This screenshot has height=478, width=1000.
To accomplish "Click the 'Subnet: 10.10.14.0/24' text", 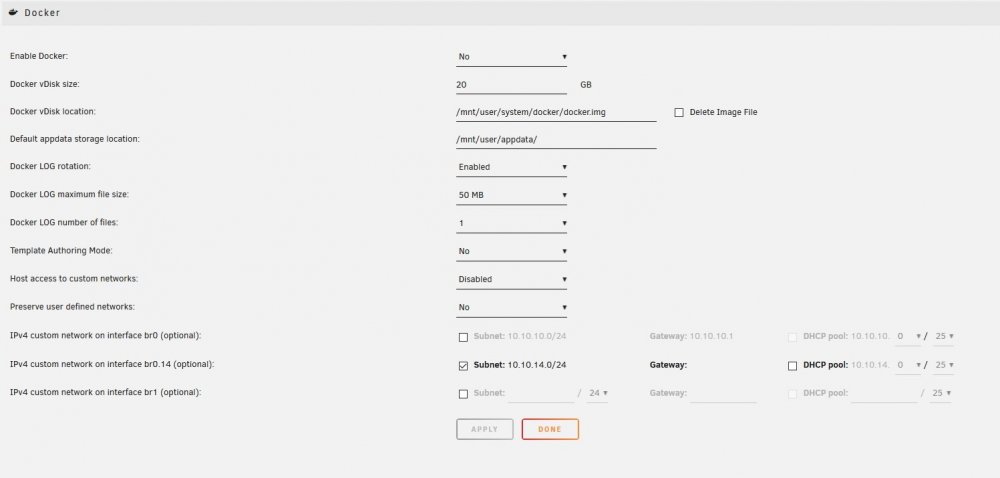I will [x=520, y=365].
